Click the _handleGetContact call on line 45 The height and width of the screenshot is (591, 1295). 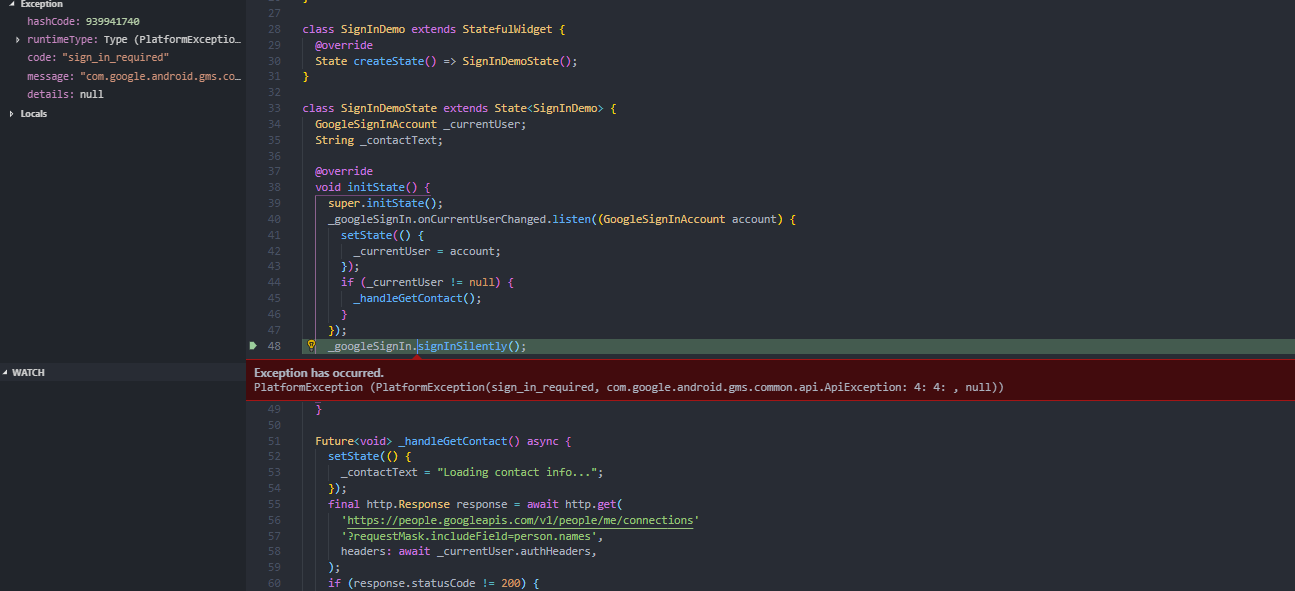[x=407, y=297]
